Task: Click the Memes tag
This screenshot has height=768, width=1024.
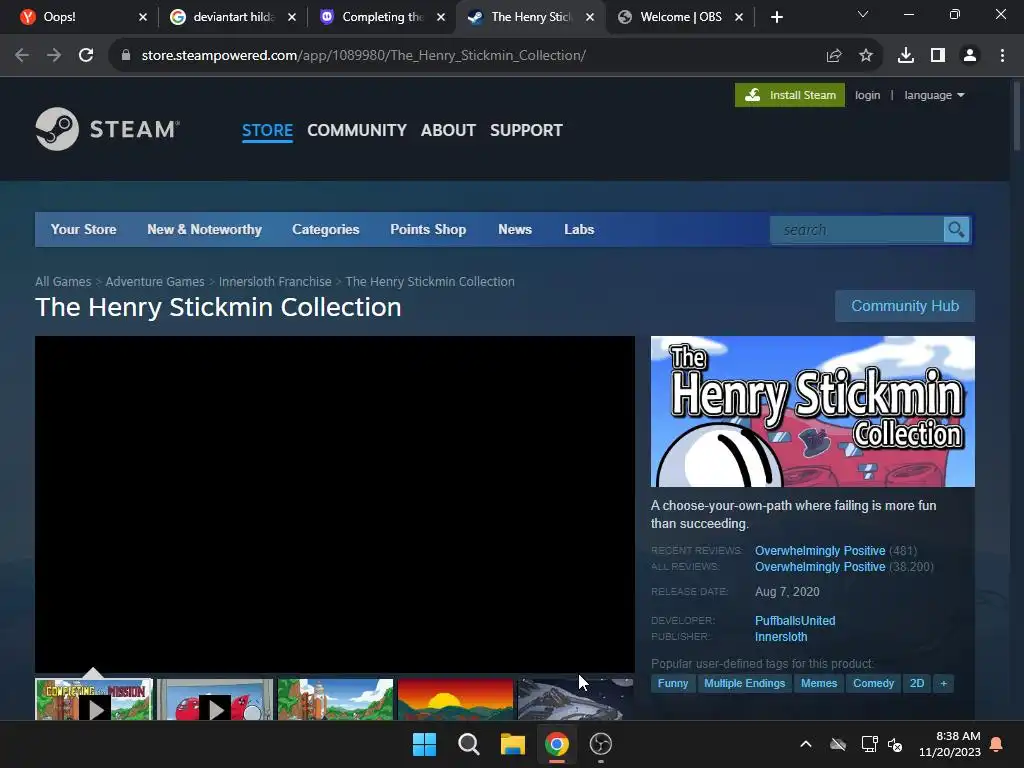Action: [x=819, y=683]
